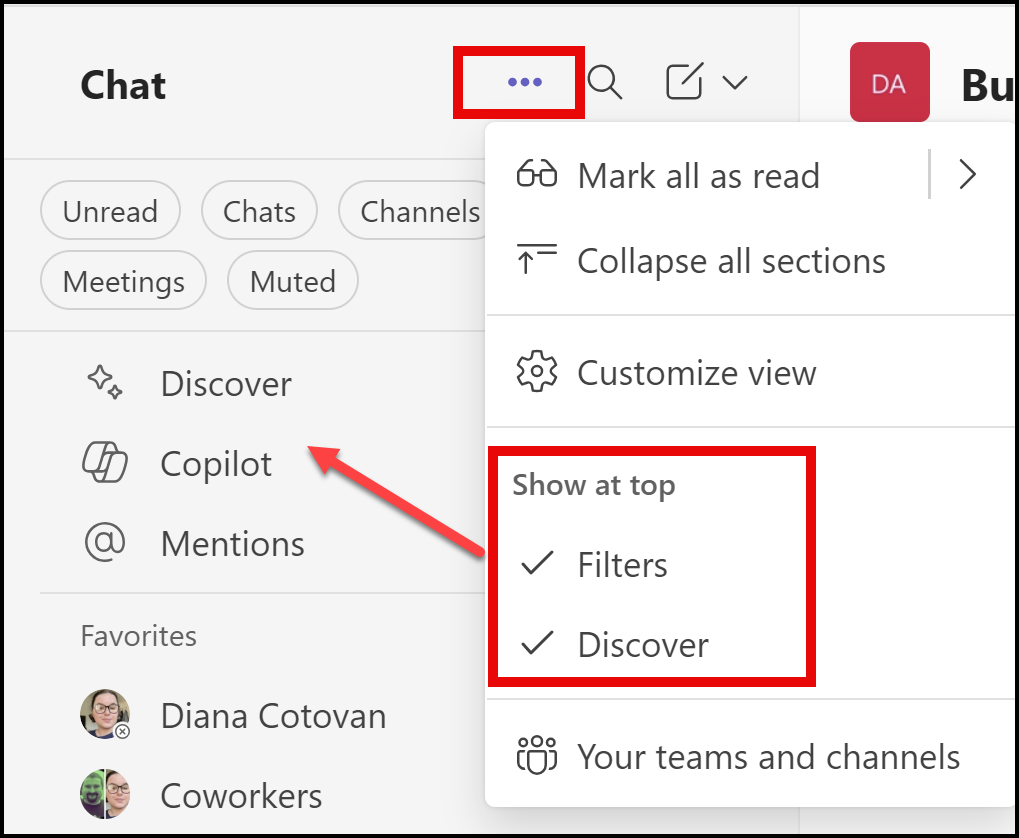1019x838 pixels.
Task: Click the search icon
Action: point(605,82)
